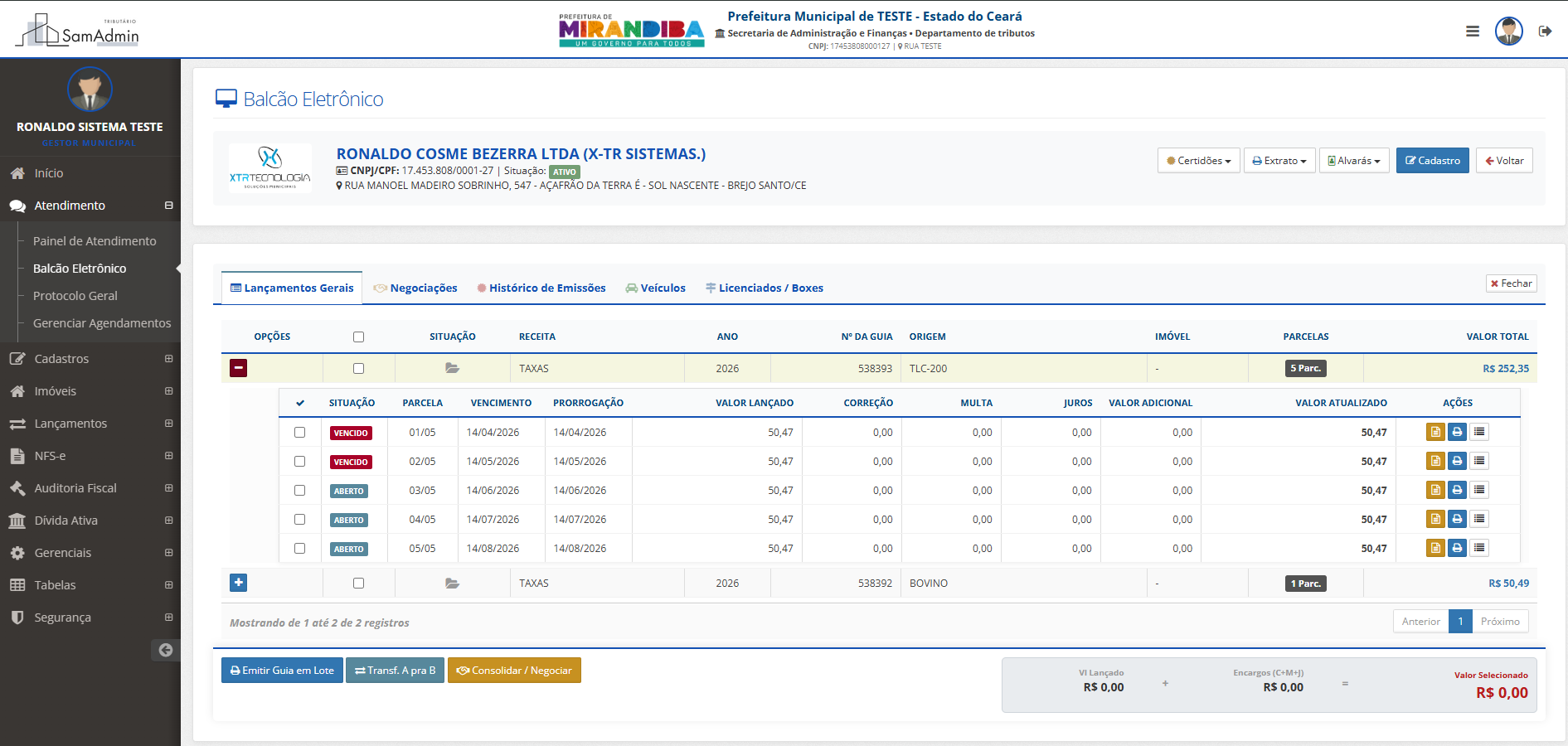Toggle select-all checkbox in main table header
Screen dimensions: 1568x746
[x=358, y=337]
